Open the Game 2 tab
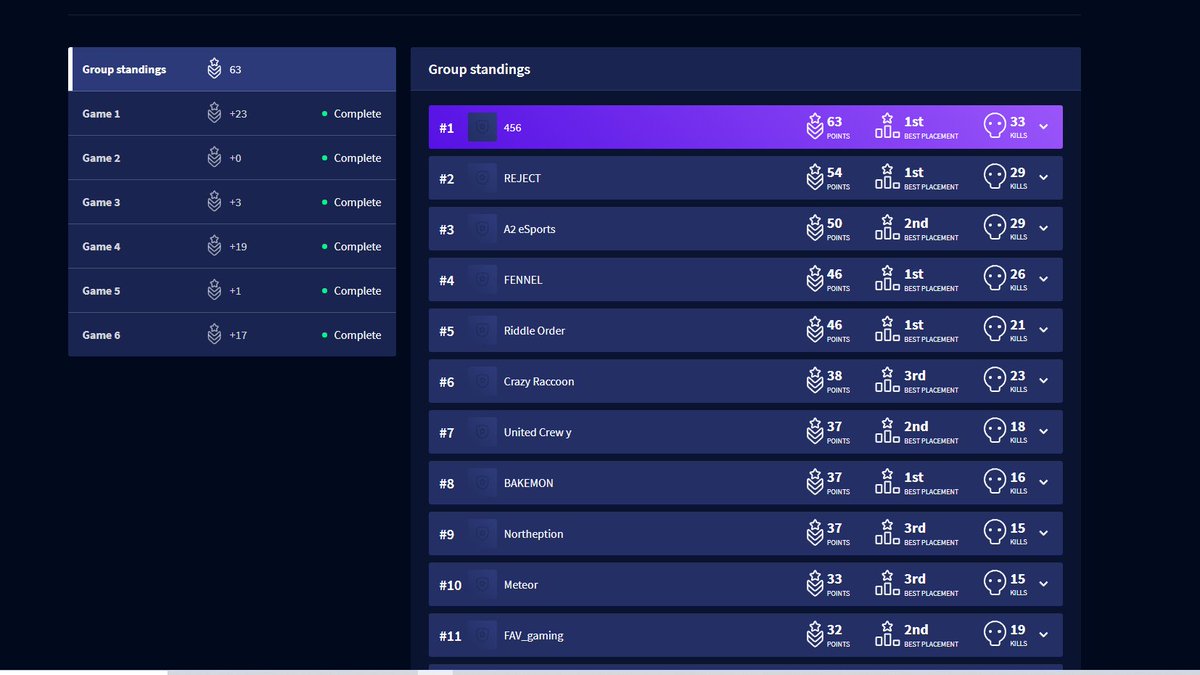This screenshot has width=1200, height=675. pos(232,158)
